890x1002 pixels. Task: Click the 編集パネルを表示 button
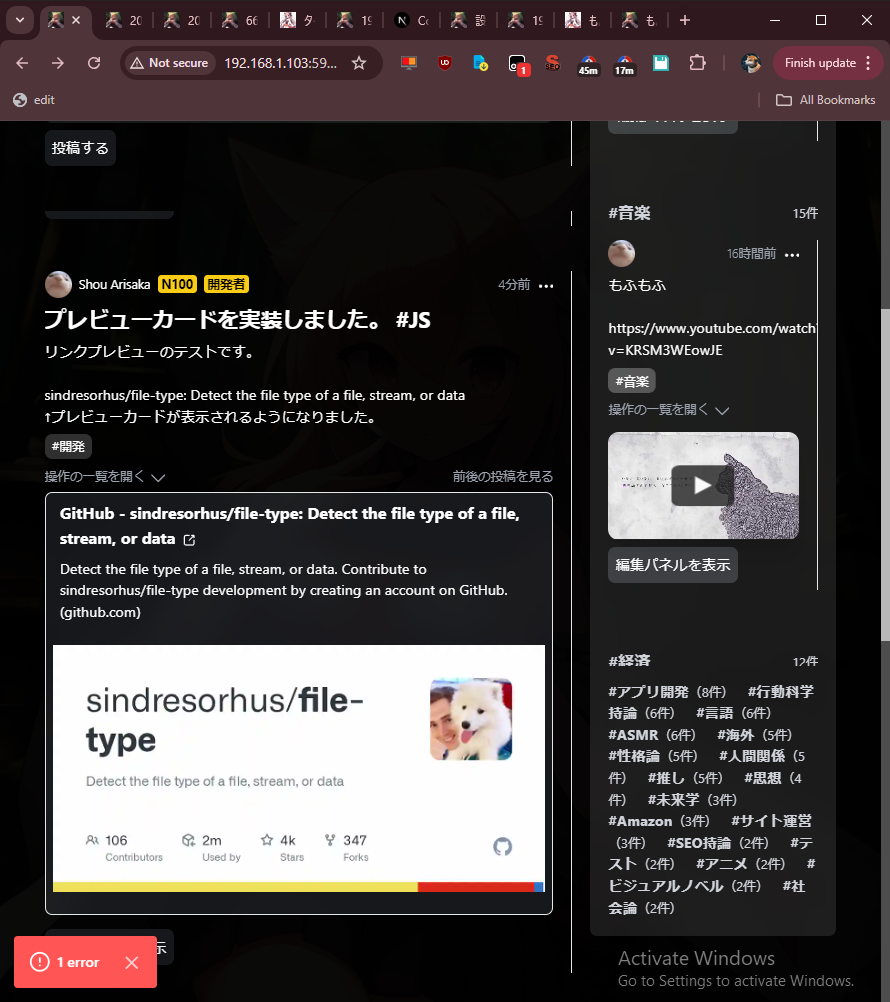672,564
